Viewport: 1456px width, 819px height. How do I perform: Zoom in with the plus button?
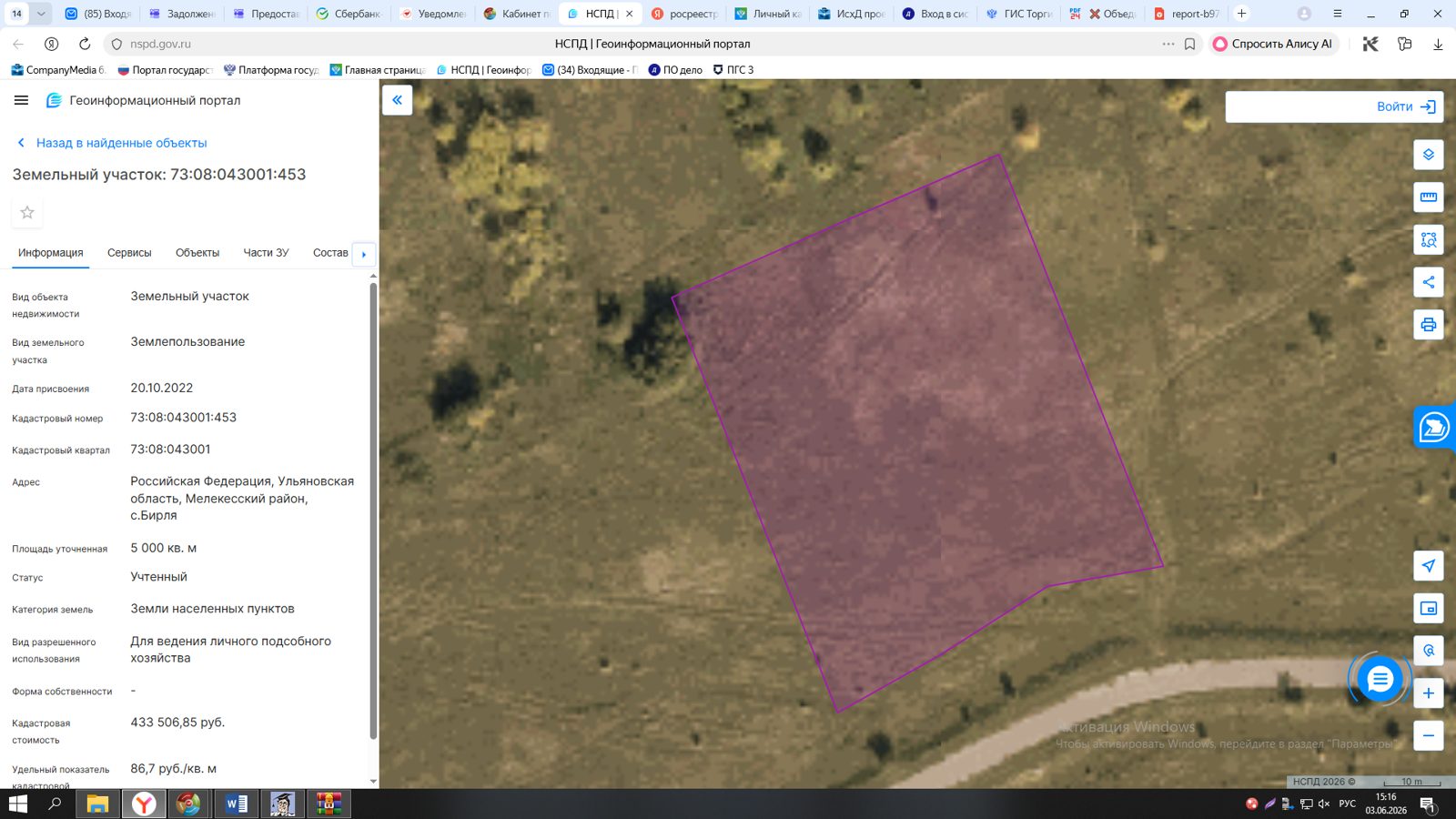coord(1428,693)
